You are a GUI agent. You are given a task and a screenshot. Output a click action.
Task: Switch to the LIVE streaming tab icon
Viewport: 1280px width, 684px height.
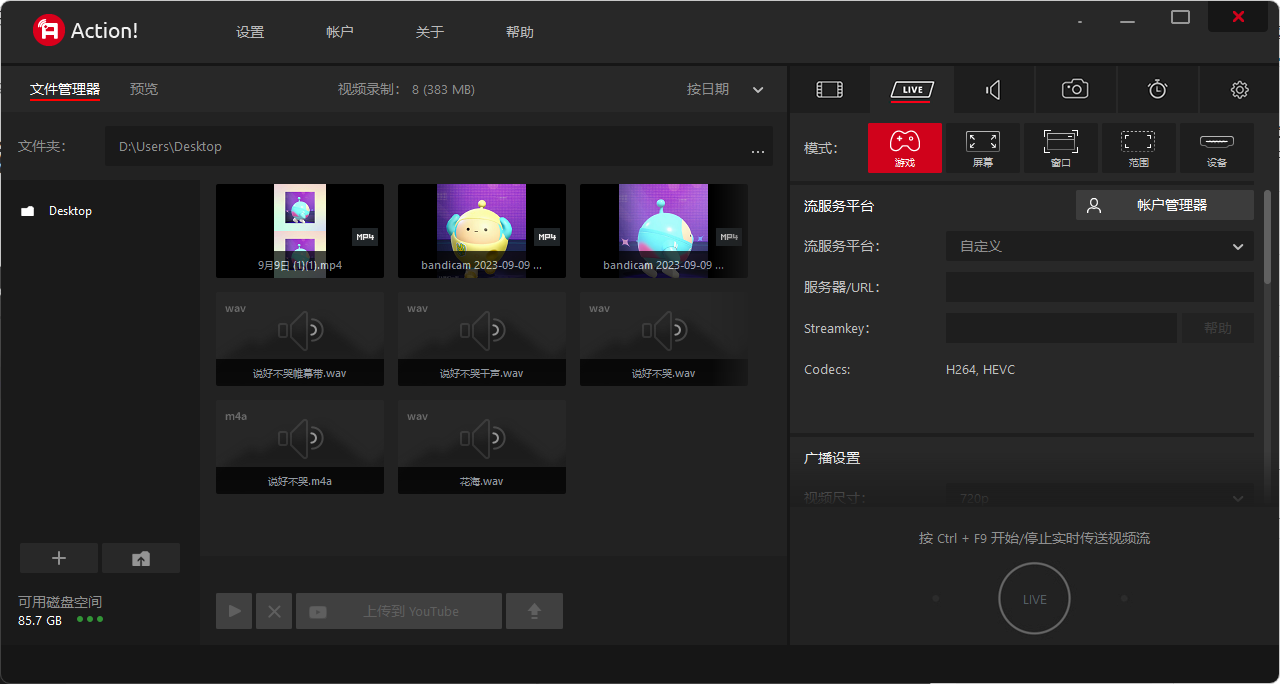(911, 89)
